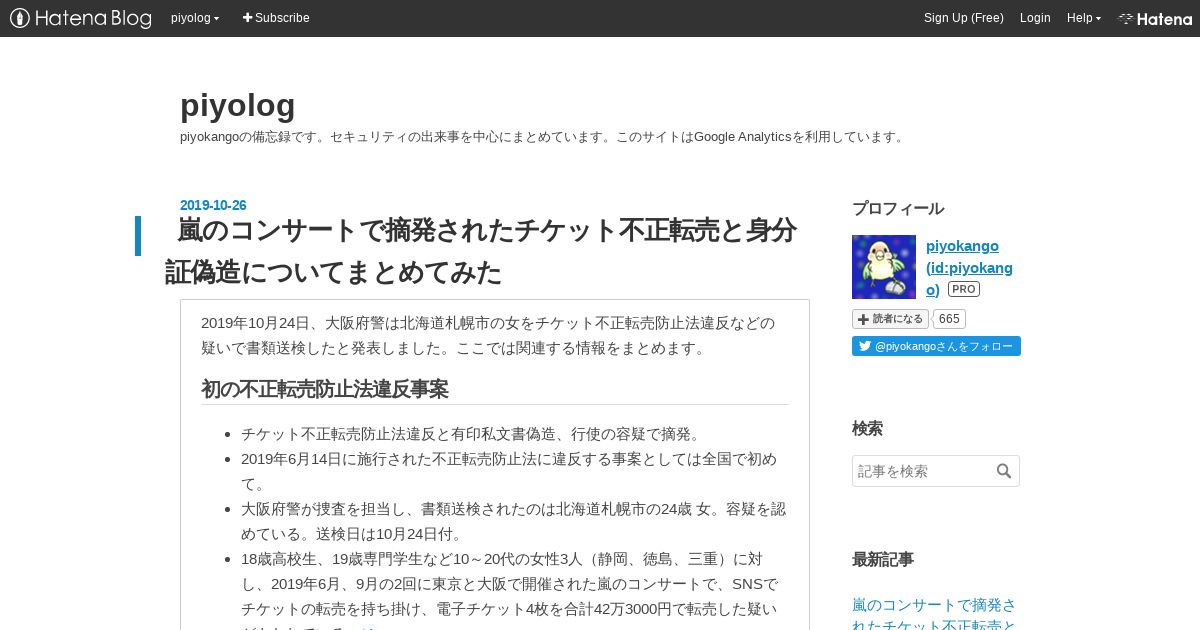
Task: Select the blog description mentioning Google Analytics
Action: pyautogui.click(x=544, y=136)
